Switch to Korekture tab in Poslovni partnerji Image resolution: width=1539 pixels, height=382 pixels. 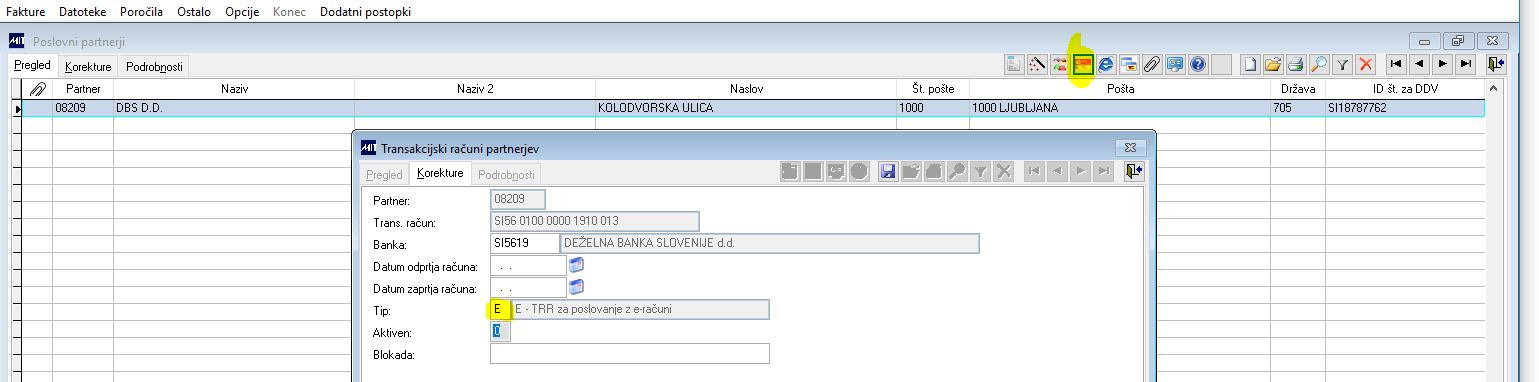(88, 66)
